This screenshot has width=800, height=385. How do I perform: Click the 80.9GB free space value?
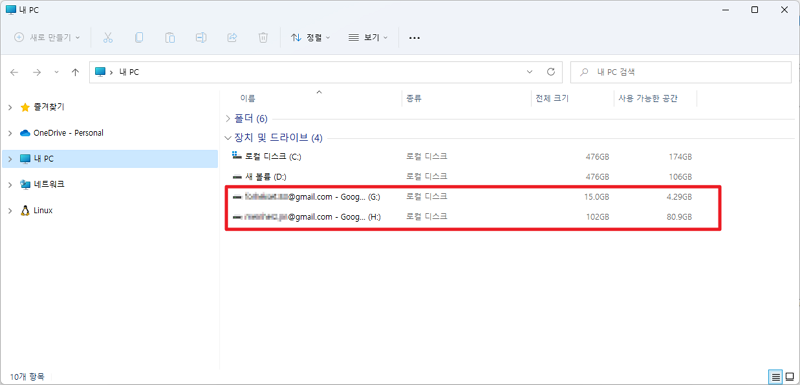click(x=679, y=217)
